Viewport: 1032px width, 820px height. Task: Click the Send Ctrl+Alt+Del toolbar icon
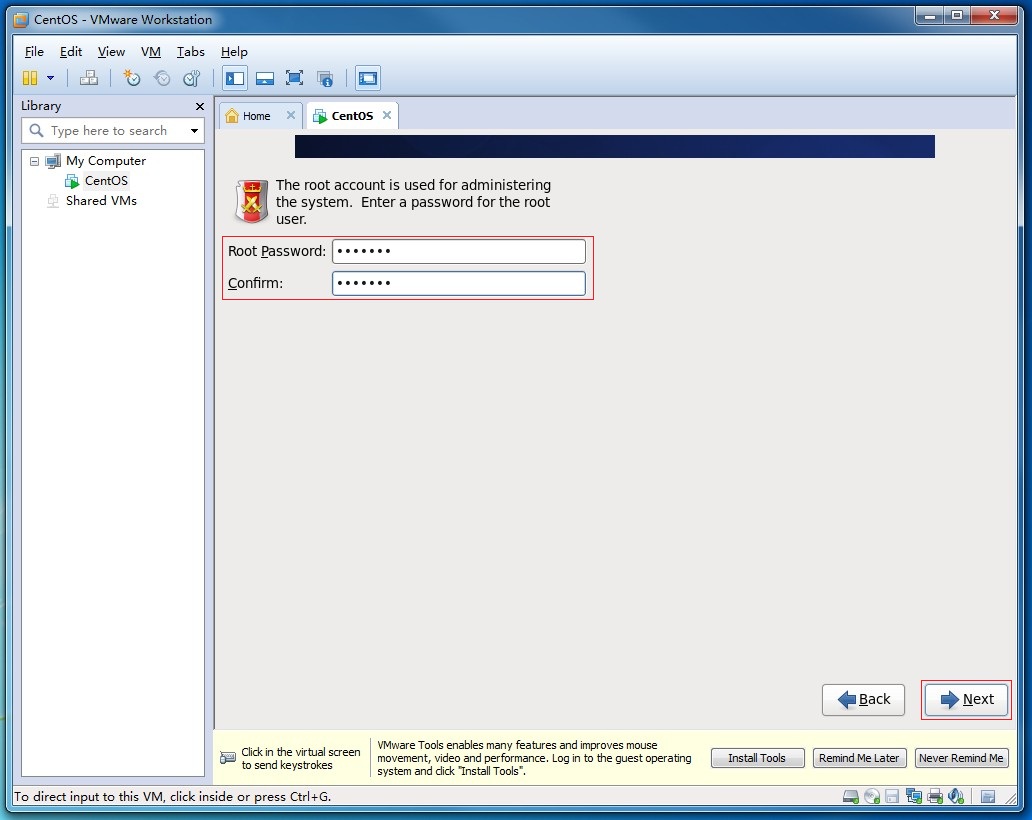(x=89, y=78)
